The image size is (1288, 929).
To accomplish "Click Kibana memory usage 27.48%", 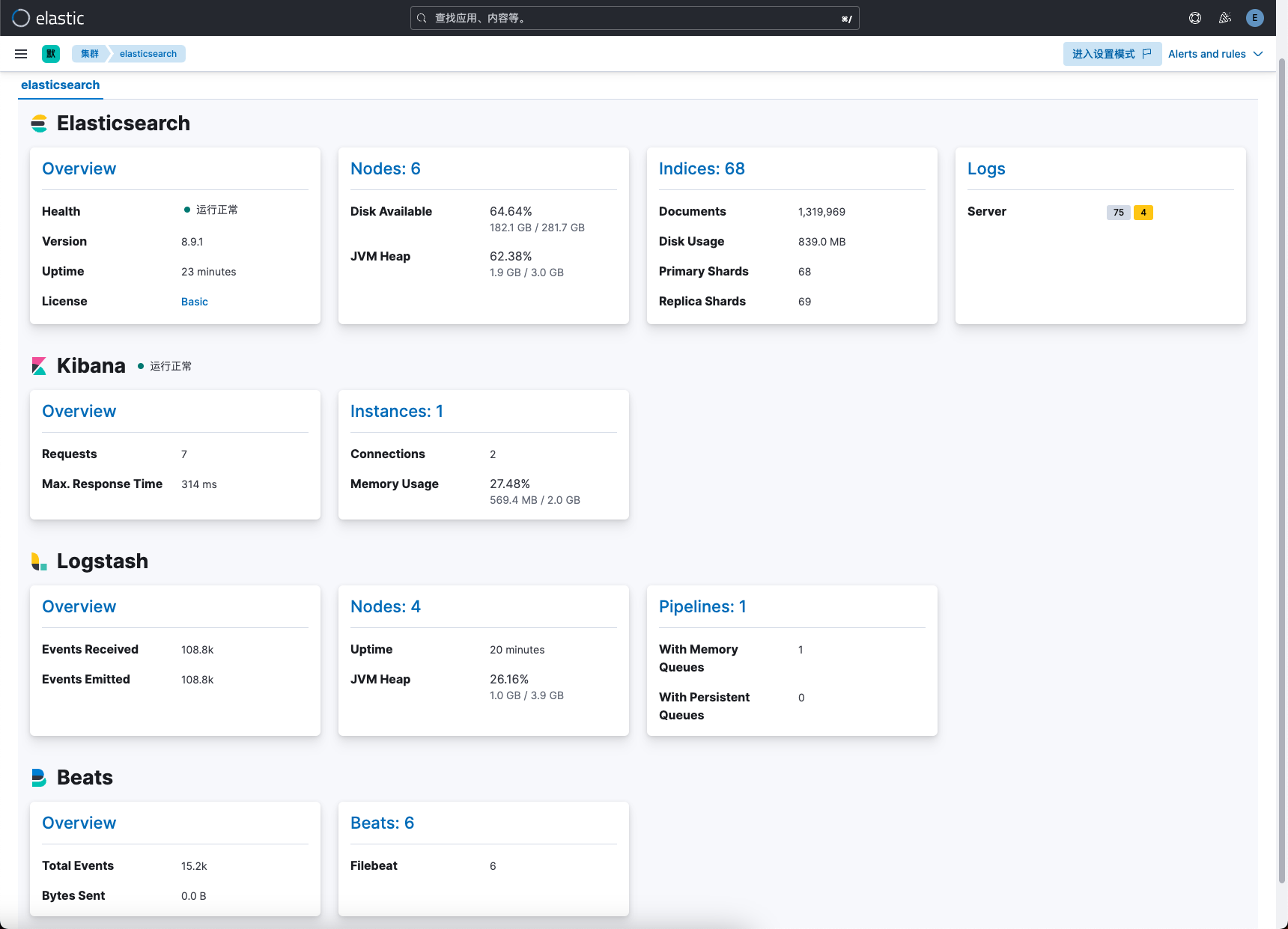I will pos(510,484).
